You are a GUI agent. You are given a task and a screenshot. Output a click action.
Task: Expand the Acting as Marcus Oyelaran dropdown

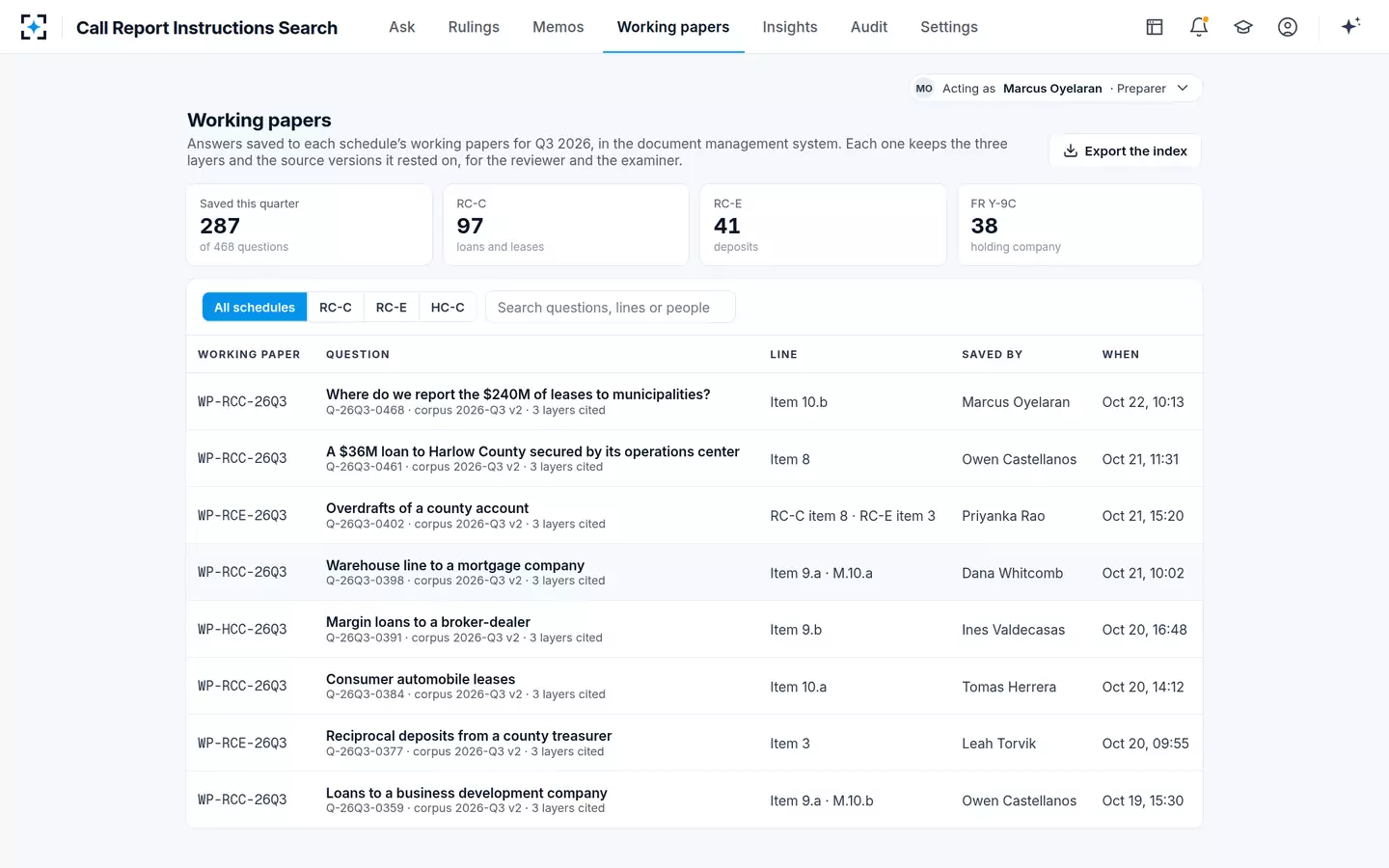click(1056, 89)
